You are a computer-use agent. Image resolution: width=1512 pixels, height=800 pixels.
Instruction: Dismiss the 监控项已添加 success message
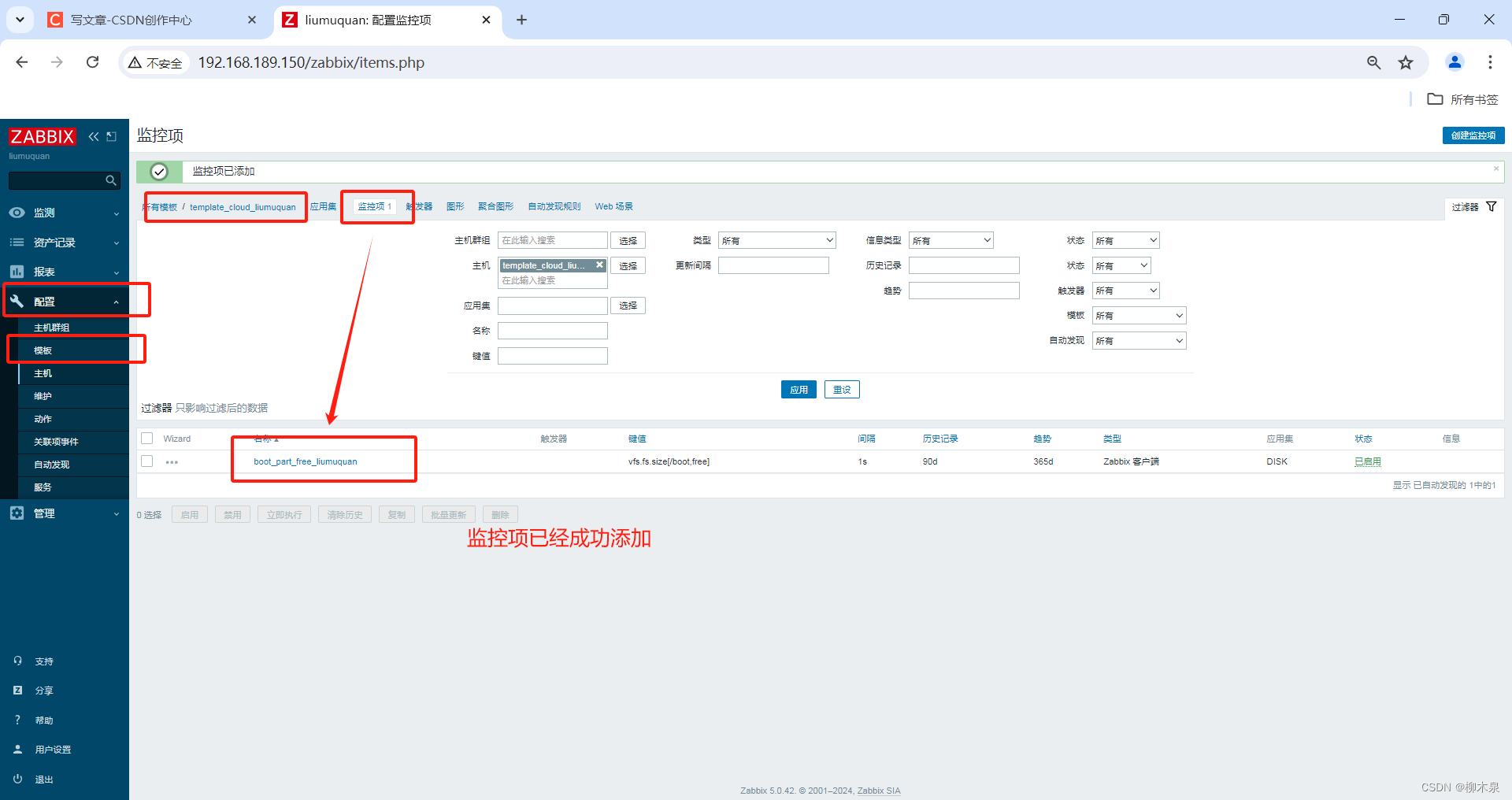pyautogui.click(x=1495, y=169)
